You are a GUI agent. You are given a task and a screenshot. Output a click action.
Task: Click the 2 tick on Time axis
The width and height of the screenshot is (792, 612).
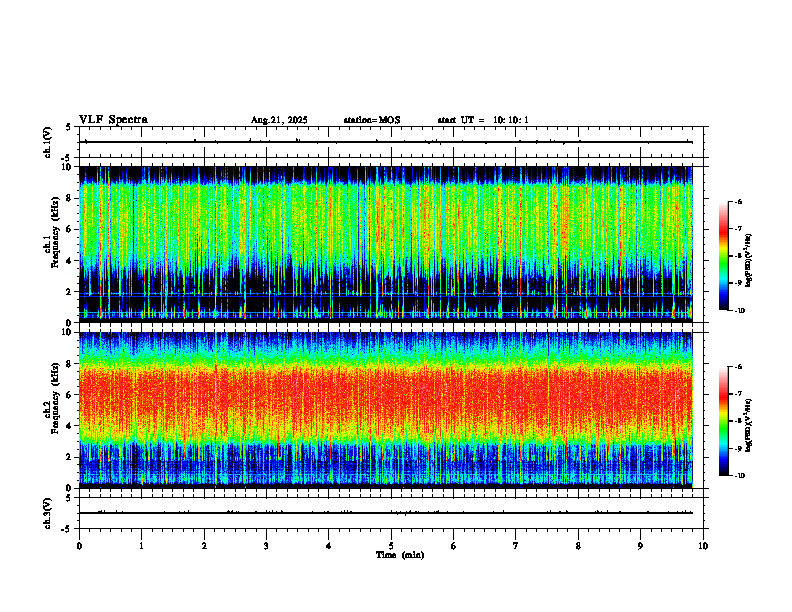coord(204,546)
